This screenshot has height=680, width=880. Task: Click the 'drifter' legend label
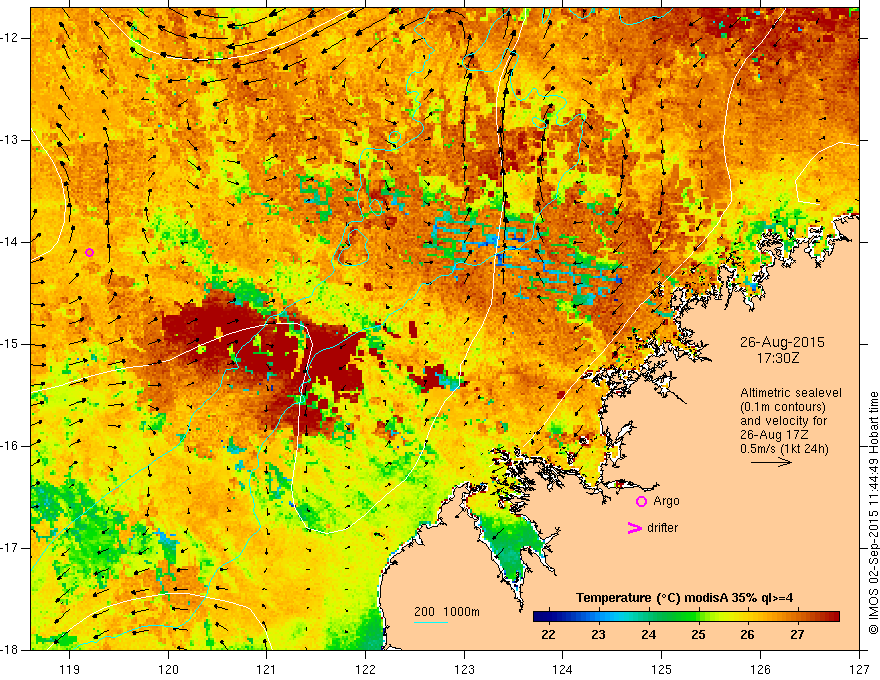[662, 528]
